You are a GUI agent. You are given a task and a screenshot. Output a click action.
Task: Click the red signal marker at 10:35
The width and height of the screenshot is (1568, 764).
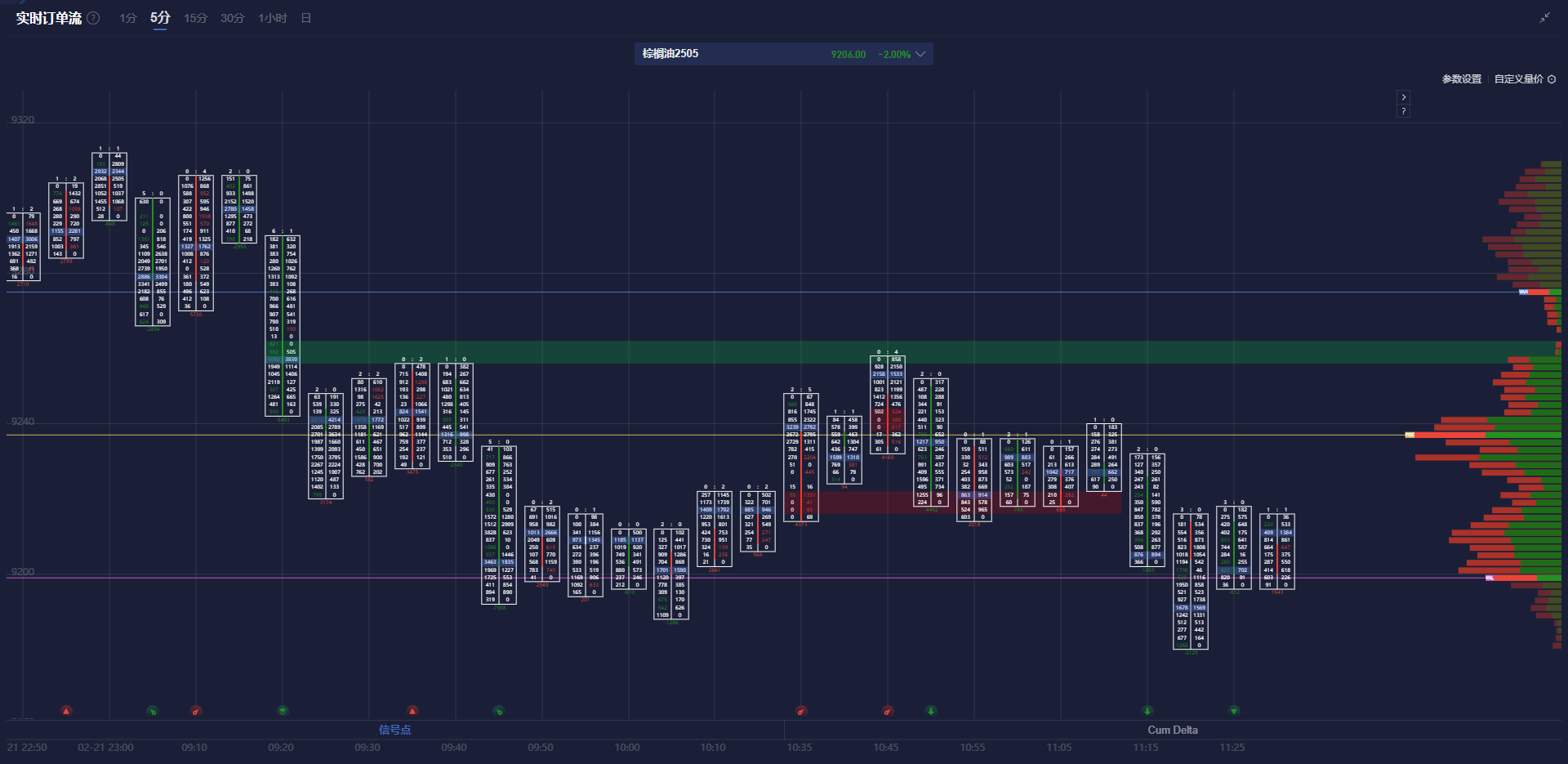click(x=801, y=711)
